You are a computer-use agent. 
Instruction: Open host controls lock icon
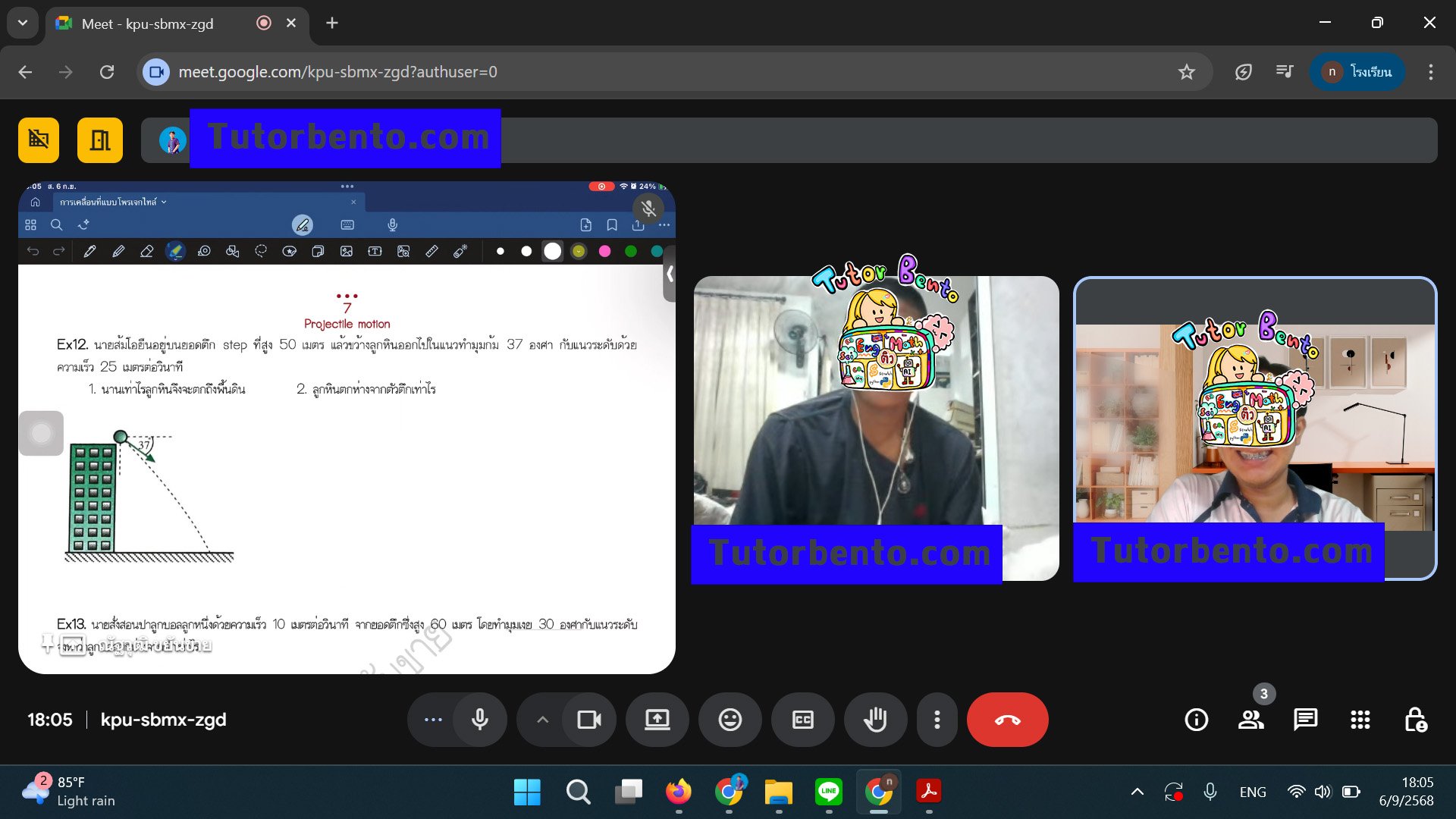tap(1415, 720)
